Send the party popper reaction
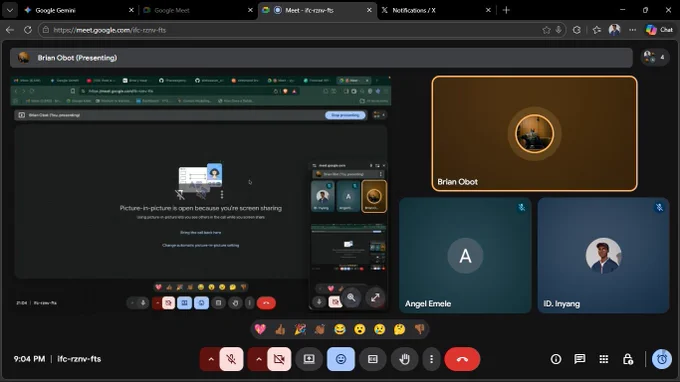The width and height of the screenshot is (680, 382). tap(300, 329)
